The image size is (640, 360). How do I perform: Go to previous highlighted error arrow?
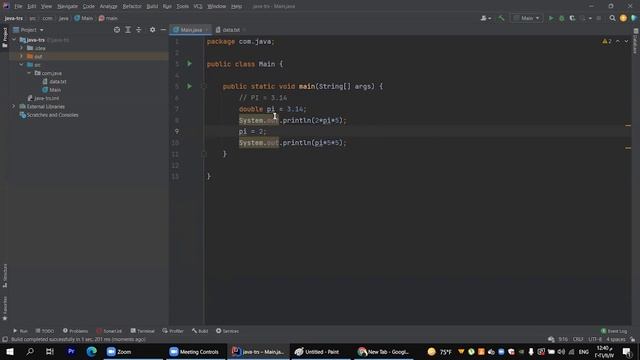[x=618, y=41]
